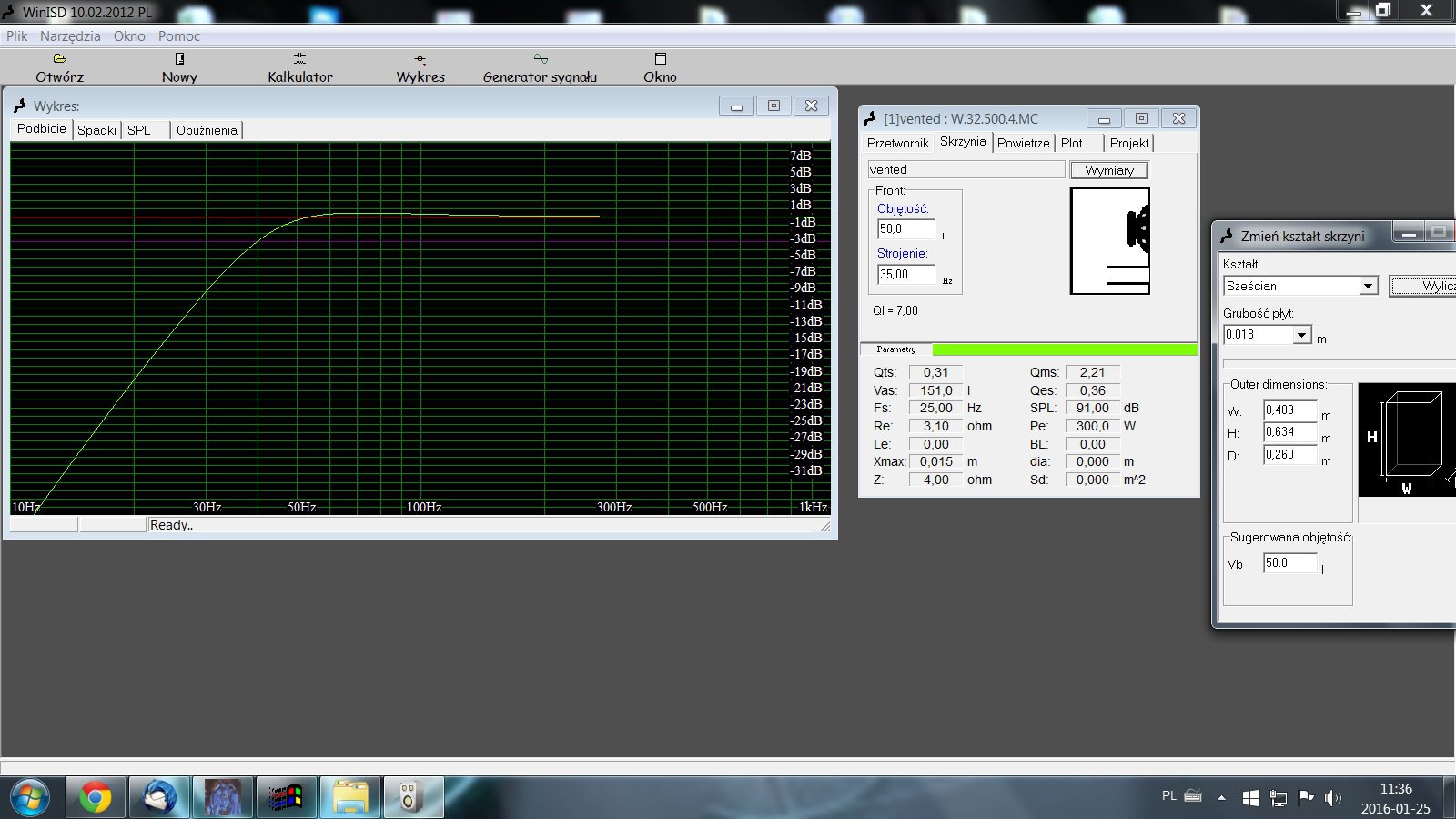Viewport: 1456px width, 819px height.
Task: Open the Kalkulator tool icon
Action: [299, 59]
